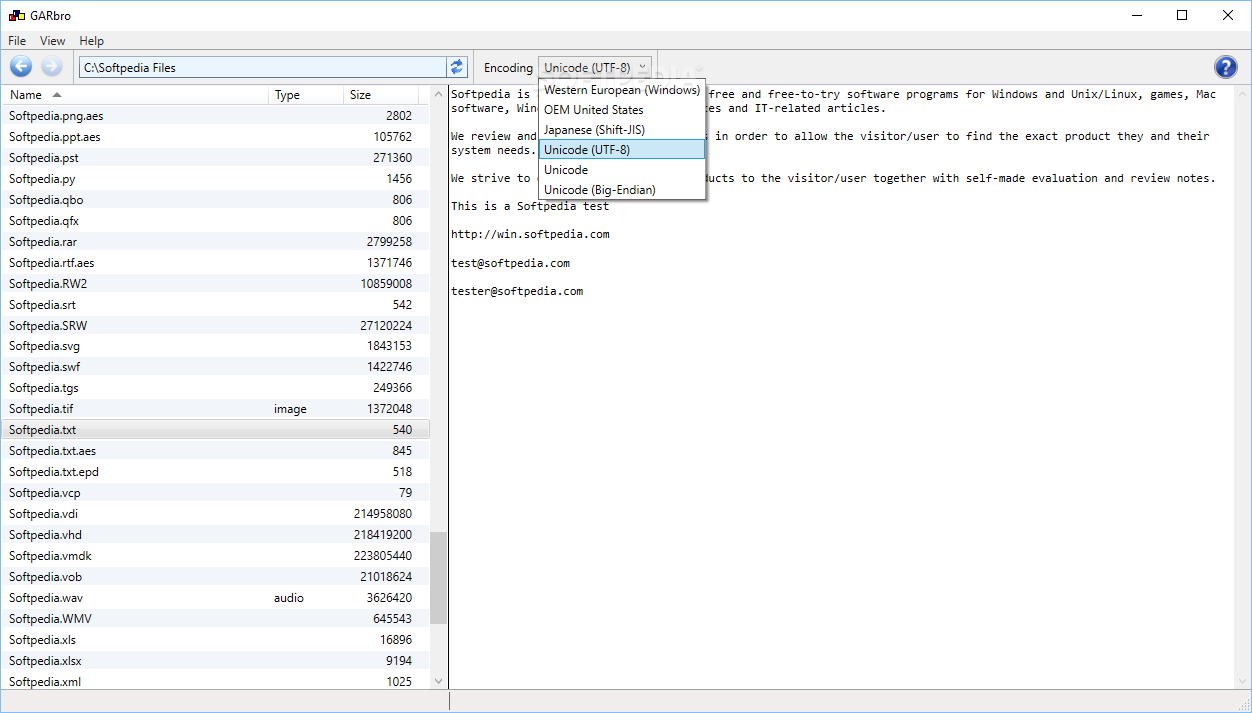Select Softpedia.ppt.aes file
This screenshot has height=713, width=1252.
(x=215, y=137)
